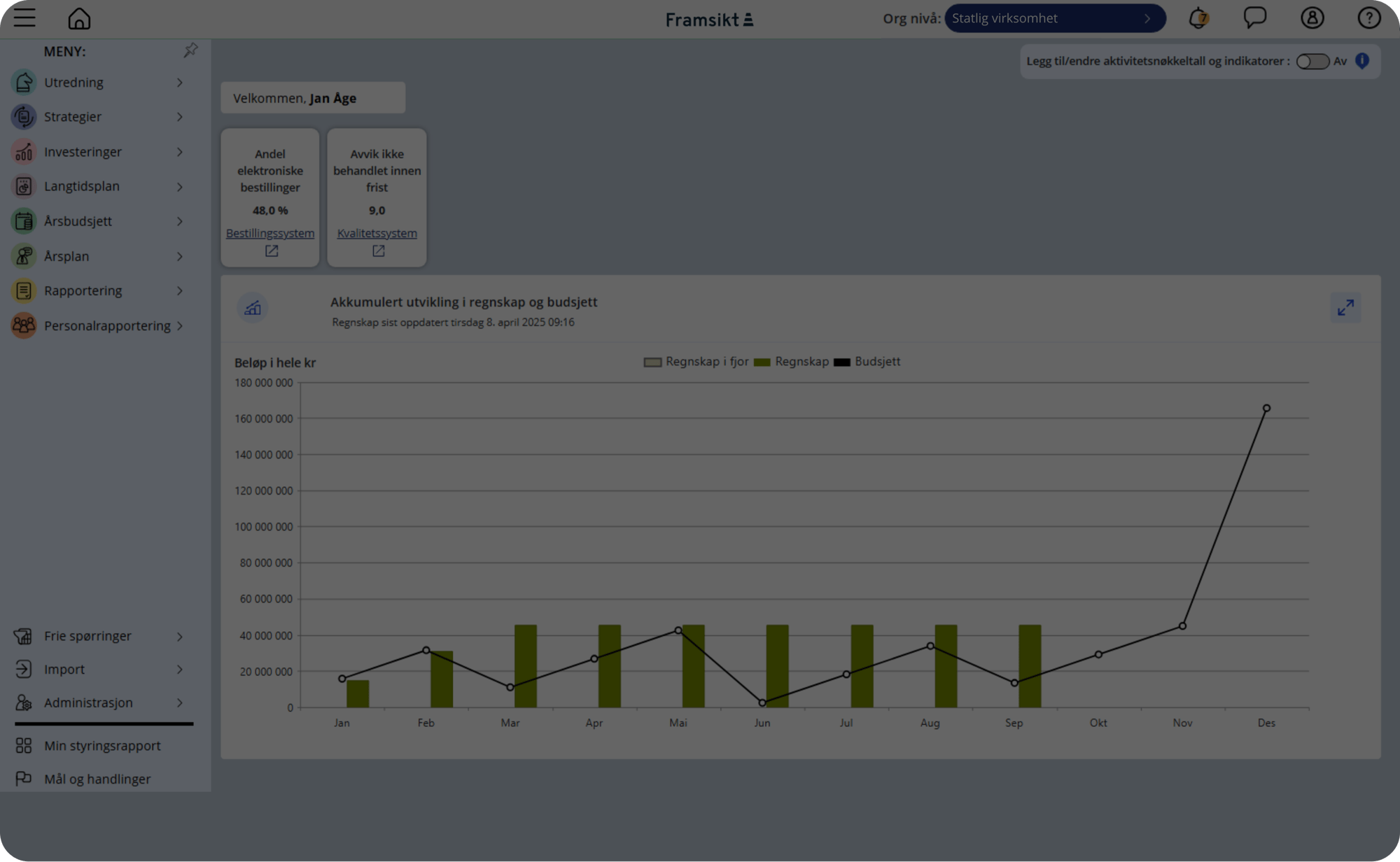Pin the menu sidebar
The width and height of the screenshot is (1400, 862).
coord(190,50)
